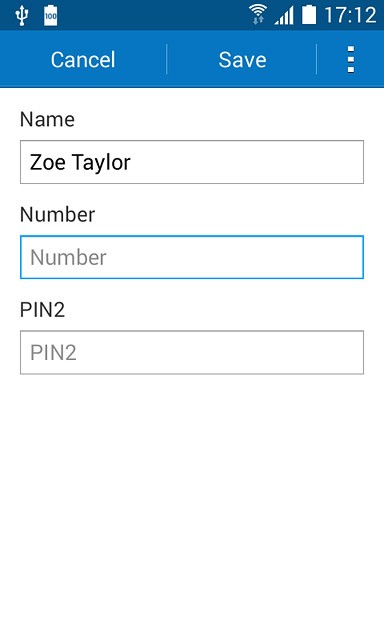Tap the USB connection status icon
The image size is (384, 640).
[x=21, y=16]
